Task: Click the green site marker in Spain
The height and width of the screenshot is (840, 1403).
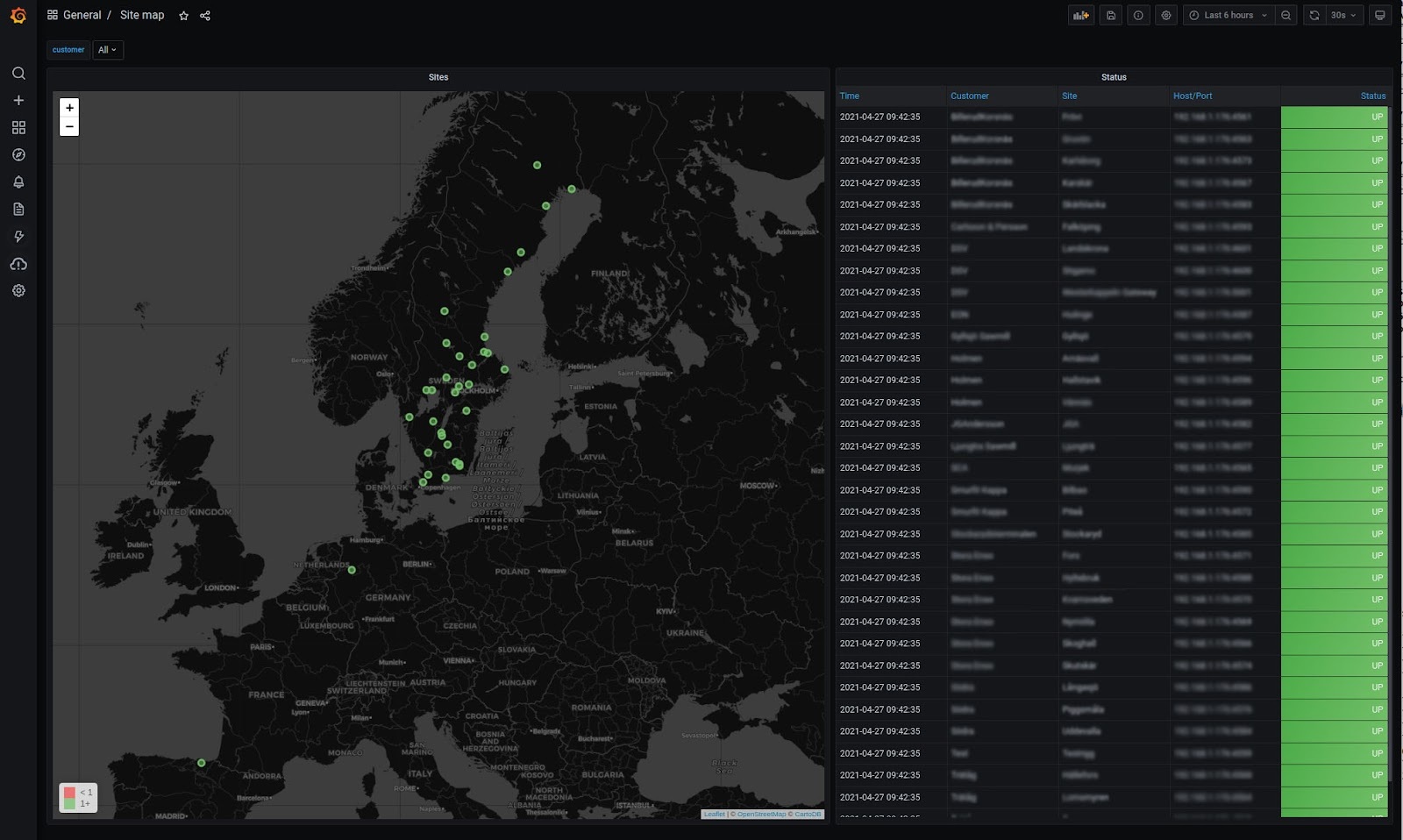Action: [x=202, y=763]
